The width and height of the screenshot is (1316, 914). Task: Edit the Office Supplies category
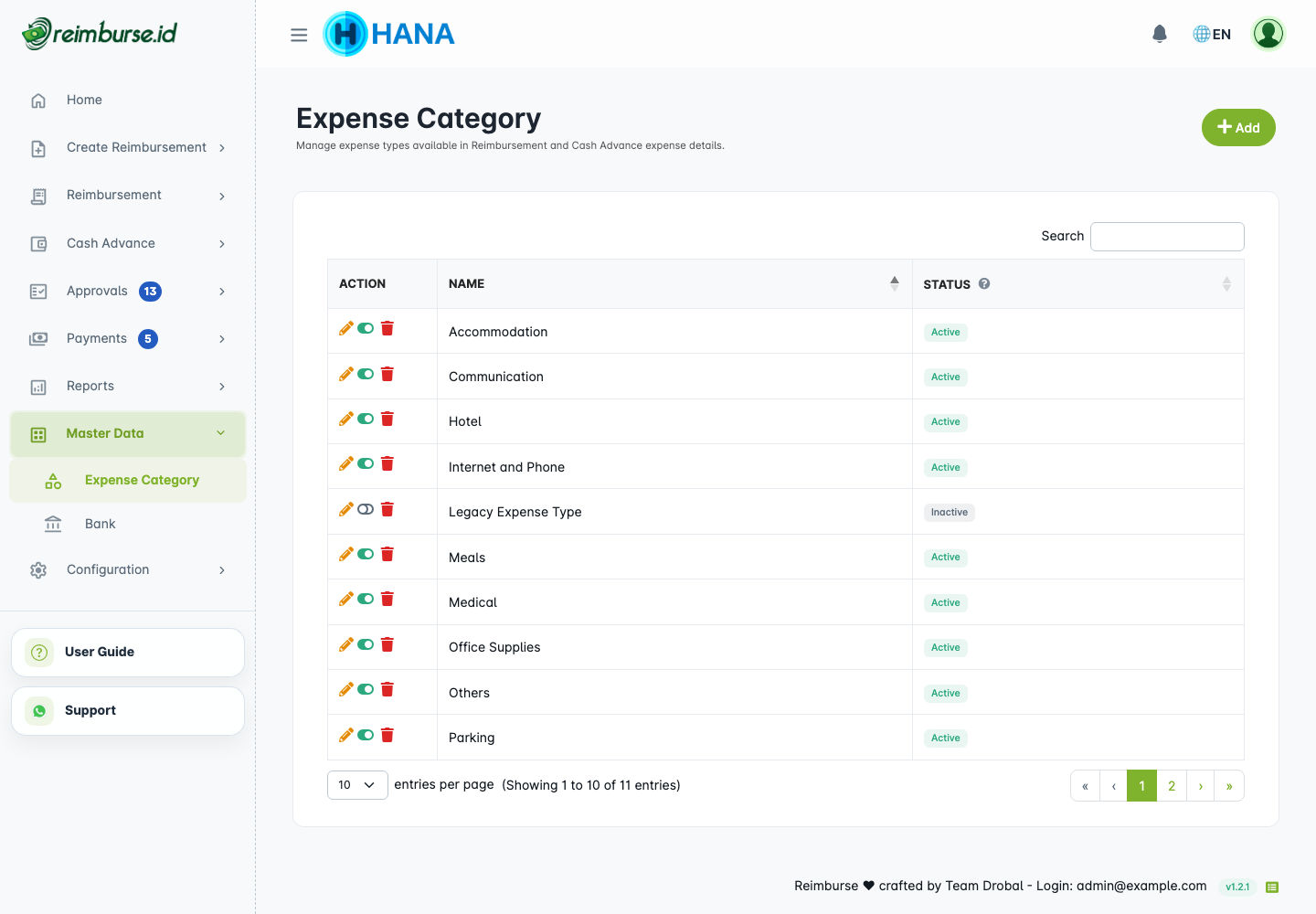346,644
